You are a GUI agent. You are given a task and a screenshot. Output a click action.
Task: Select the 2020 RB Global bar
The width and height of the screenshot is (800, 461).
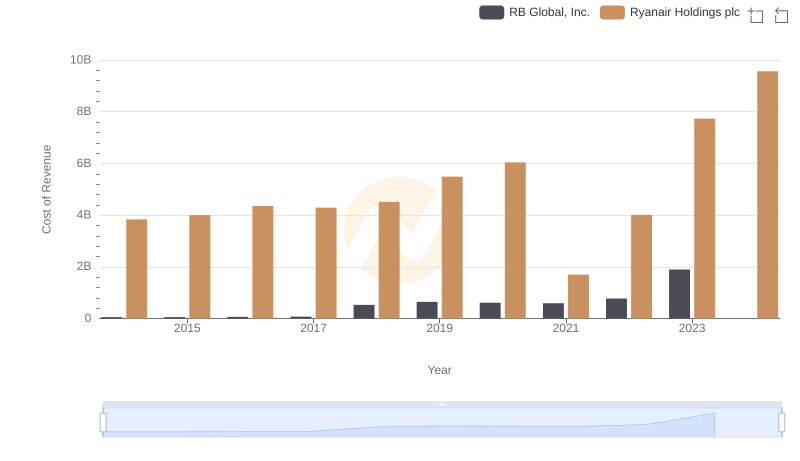pos(490,311)
